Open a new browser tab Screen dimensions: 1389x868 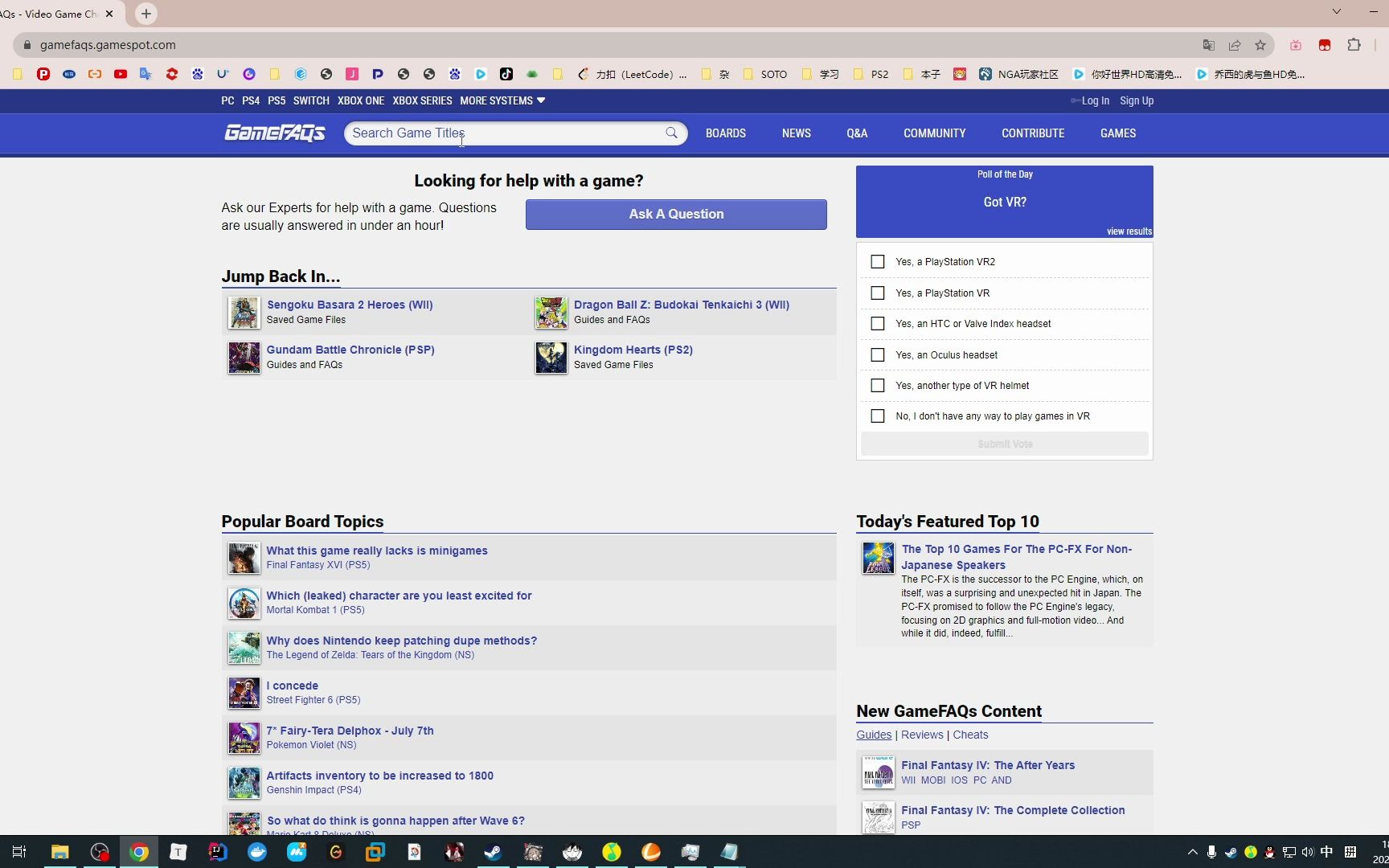tap(146, 14)
